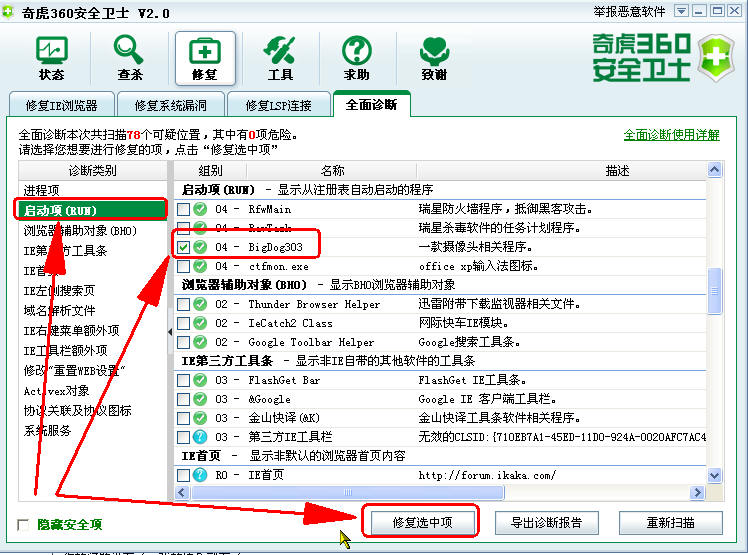Image resolution: width=748 pixels, height=555 pixels.
Task: Open 举报恶意软件 in the title bar
Action: 629,11
